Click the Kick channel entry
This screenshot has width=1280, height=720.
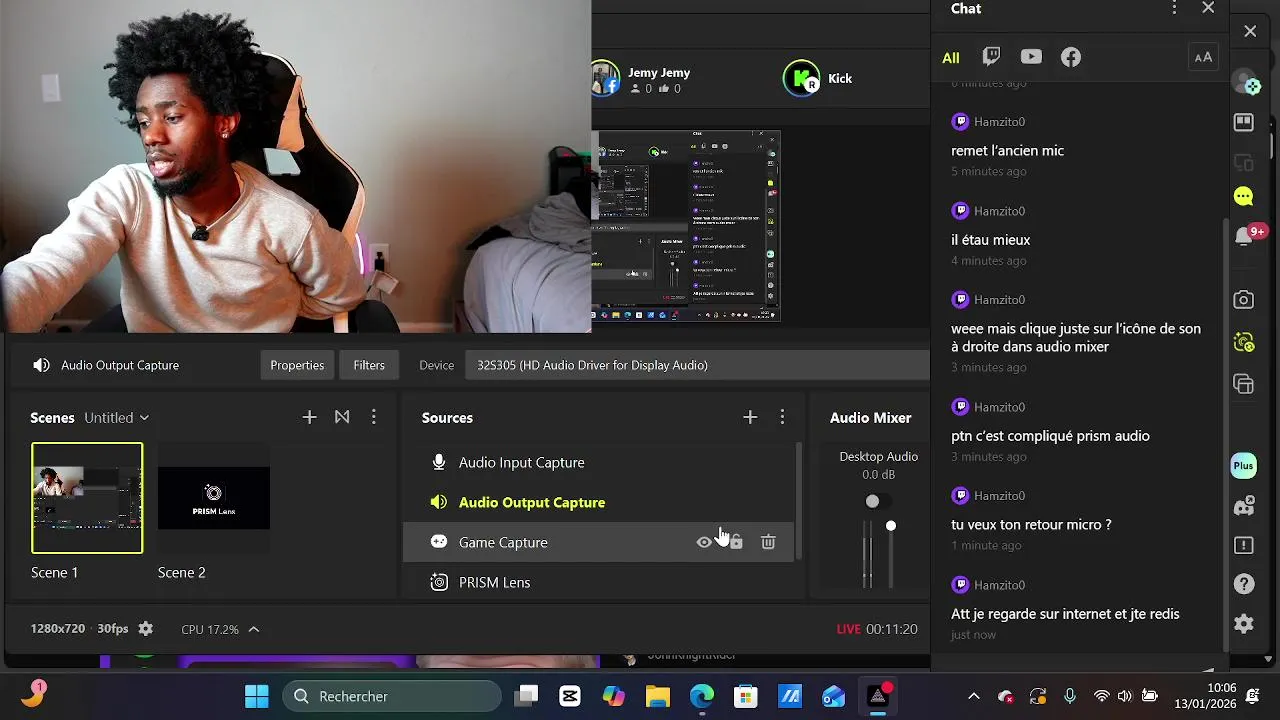click(x=818, y=79)
